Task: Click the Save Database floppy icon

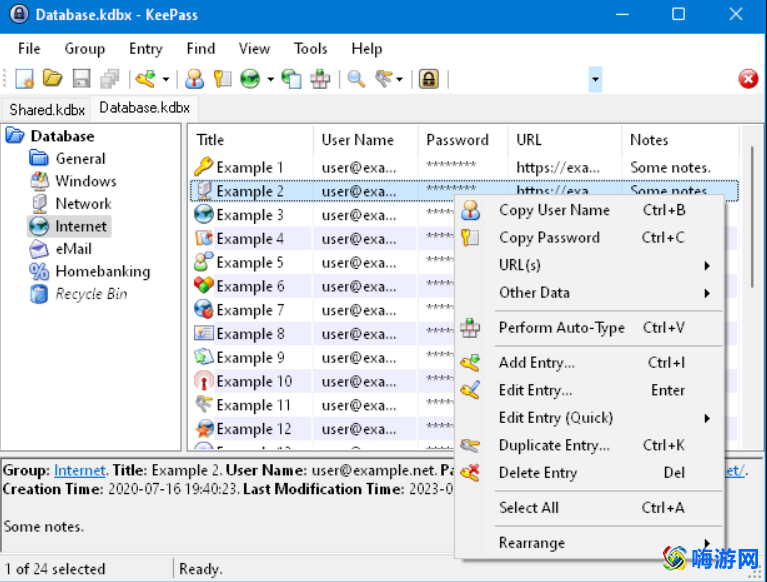Action: tap(81, 79)
